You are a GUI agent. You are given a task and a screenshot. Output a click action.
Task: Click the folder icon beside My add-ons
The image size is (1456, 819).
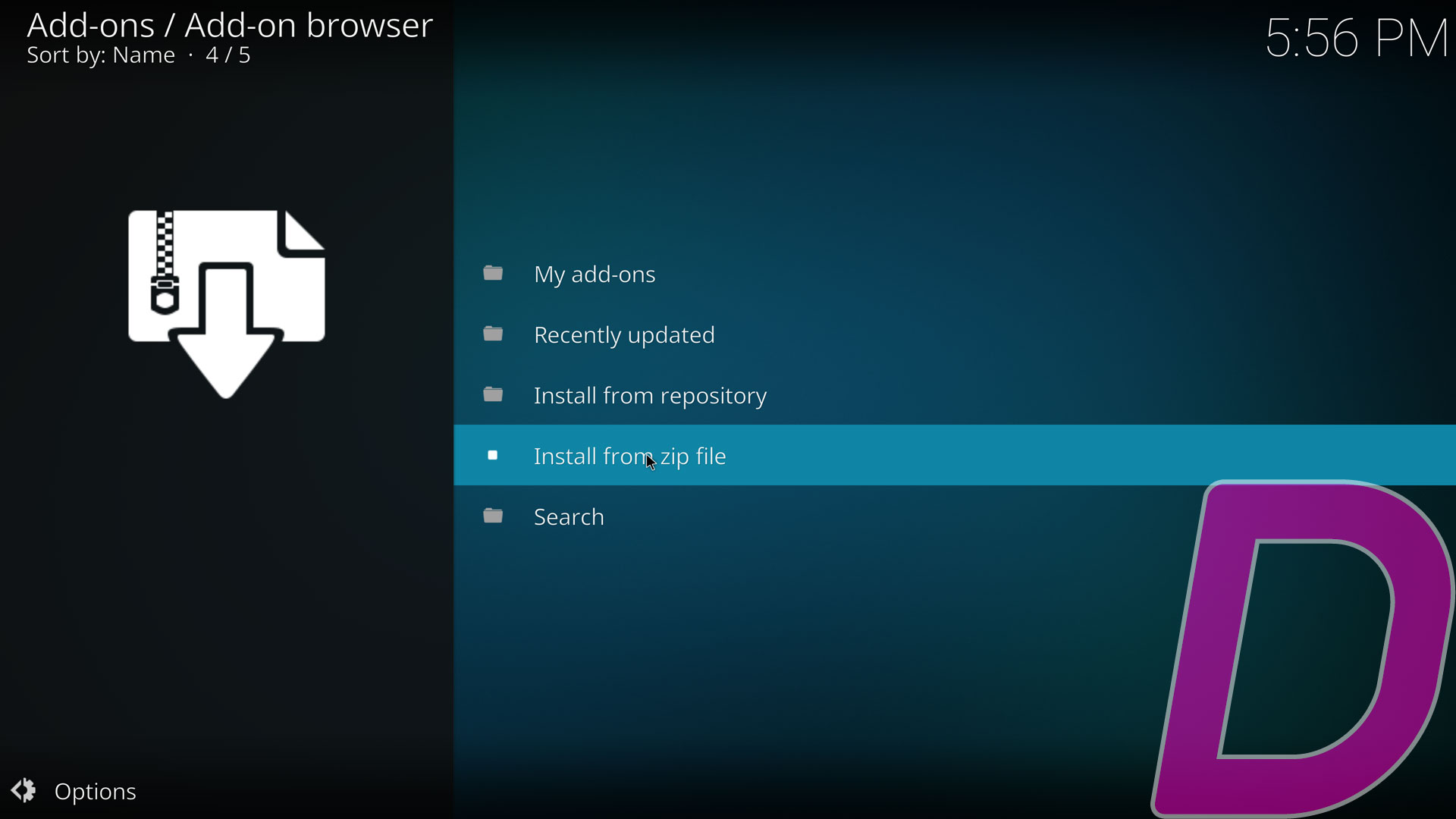[494, 273]
